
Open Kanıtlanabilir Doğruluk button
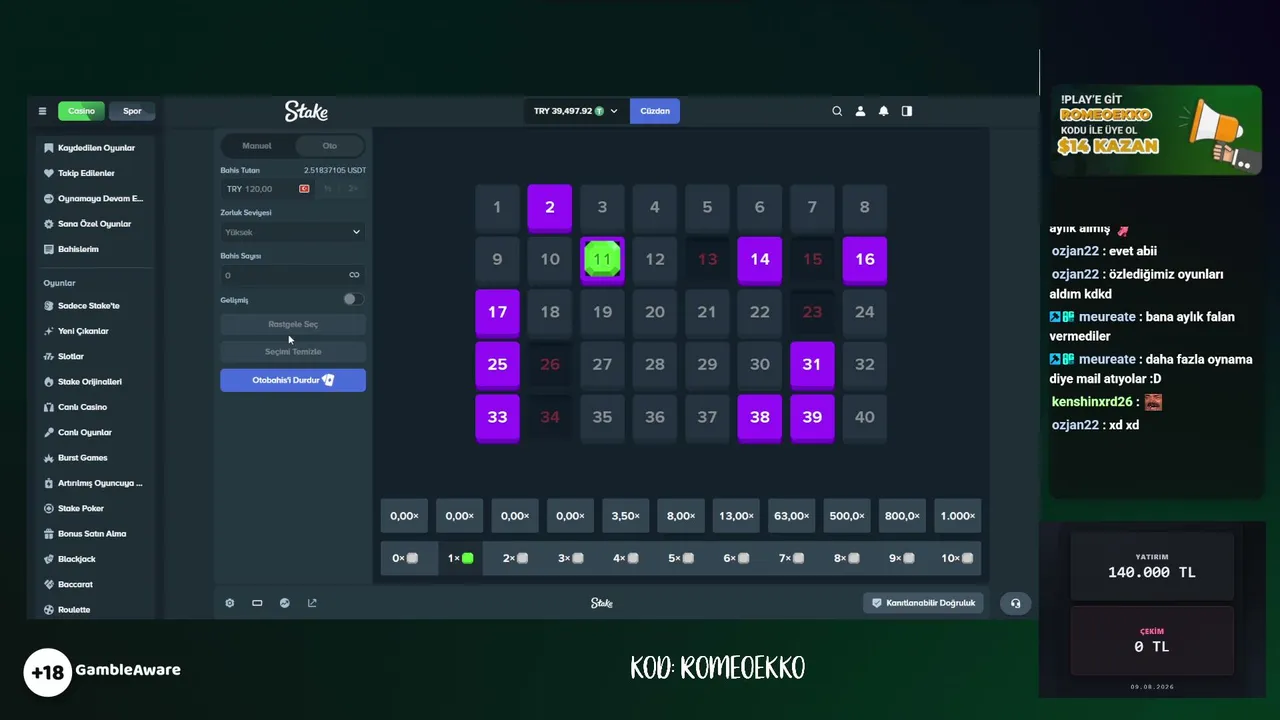pyautogui.click(x=924, y=603)
